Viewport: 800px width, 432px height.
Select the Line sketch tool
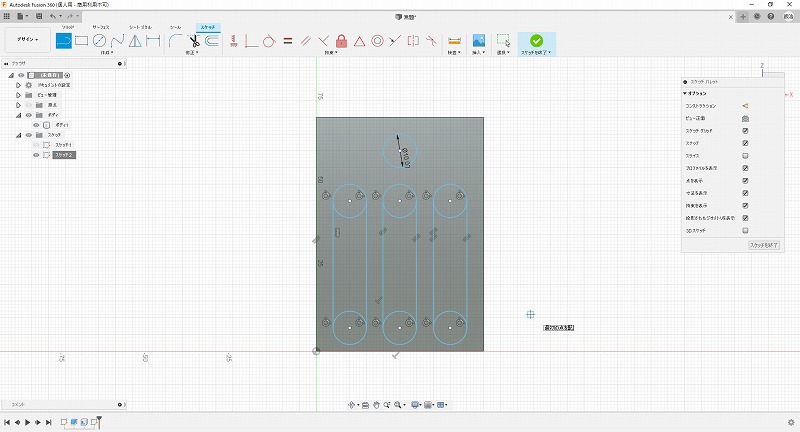(x=63, y=41)
